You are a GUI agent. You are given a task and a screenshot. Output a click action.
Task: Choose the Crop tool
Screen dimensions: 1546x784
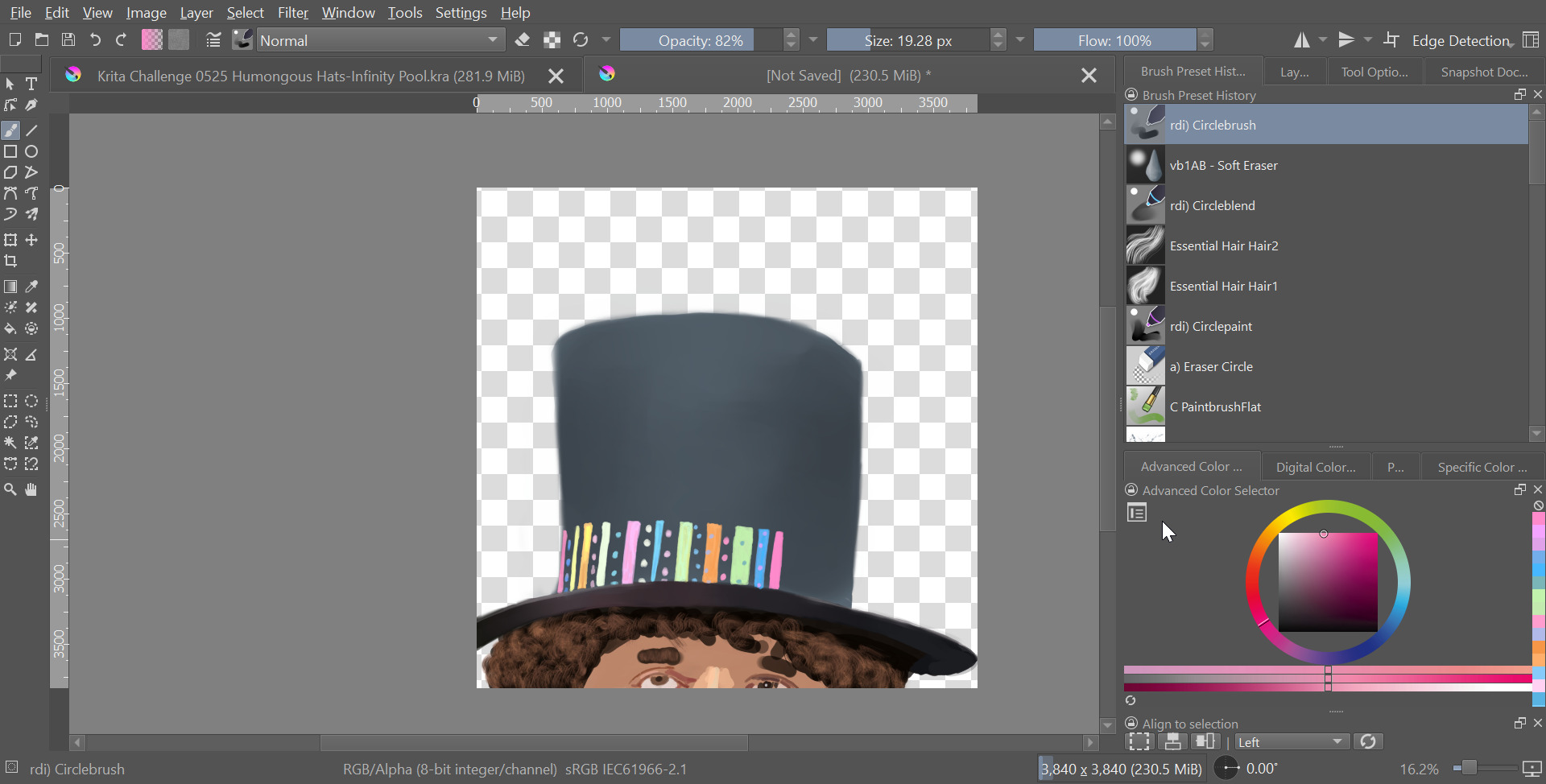click(x=10, y=261)
